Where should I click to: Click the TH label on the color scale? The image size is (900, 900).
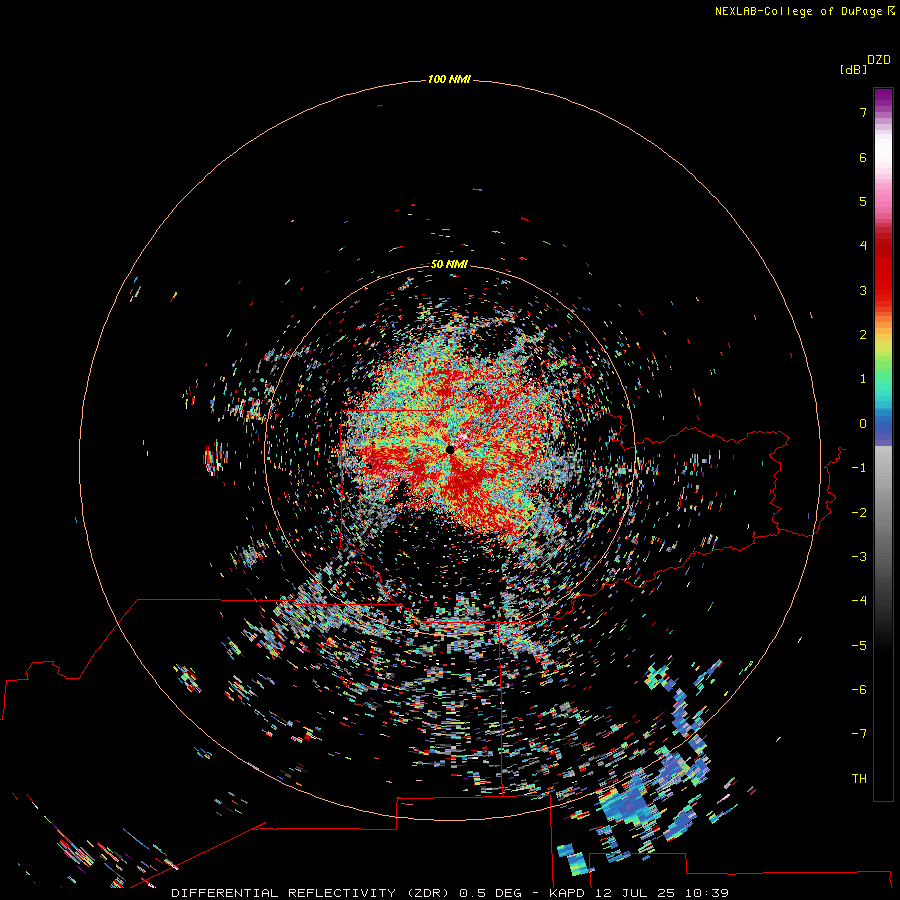point(859,779)
